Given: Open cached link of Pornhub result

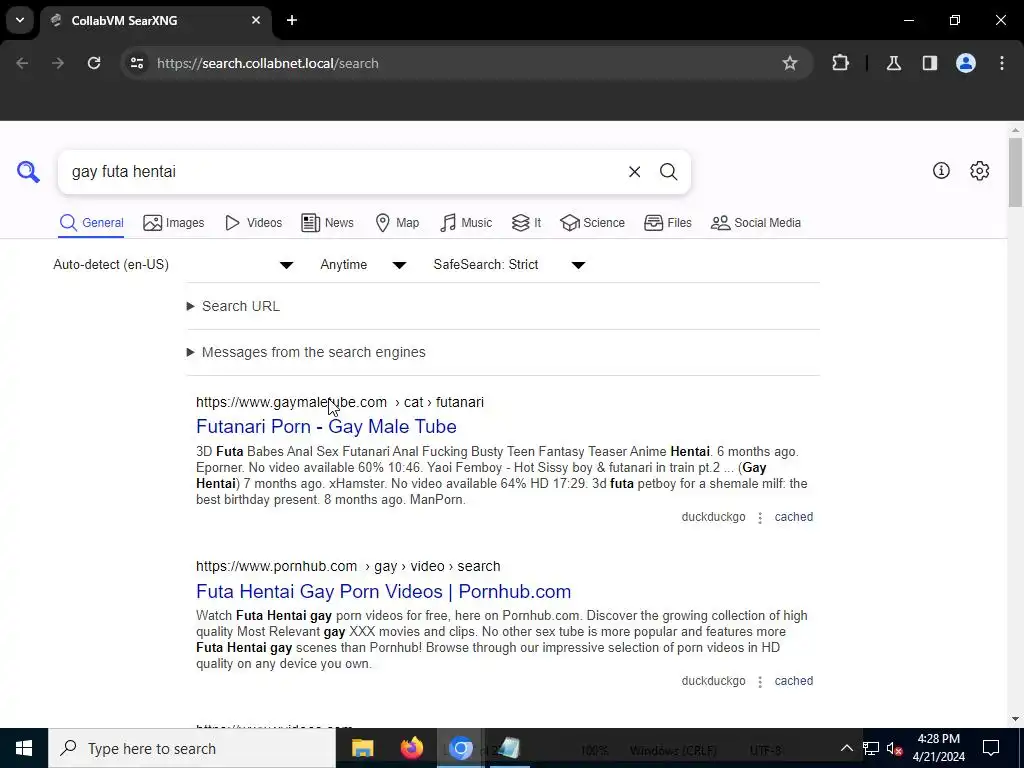Looking at the screenshot, I should click(793, 680).
